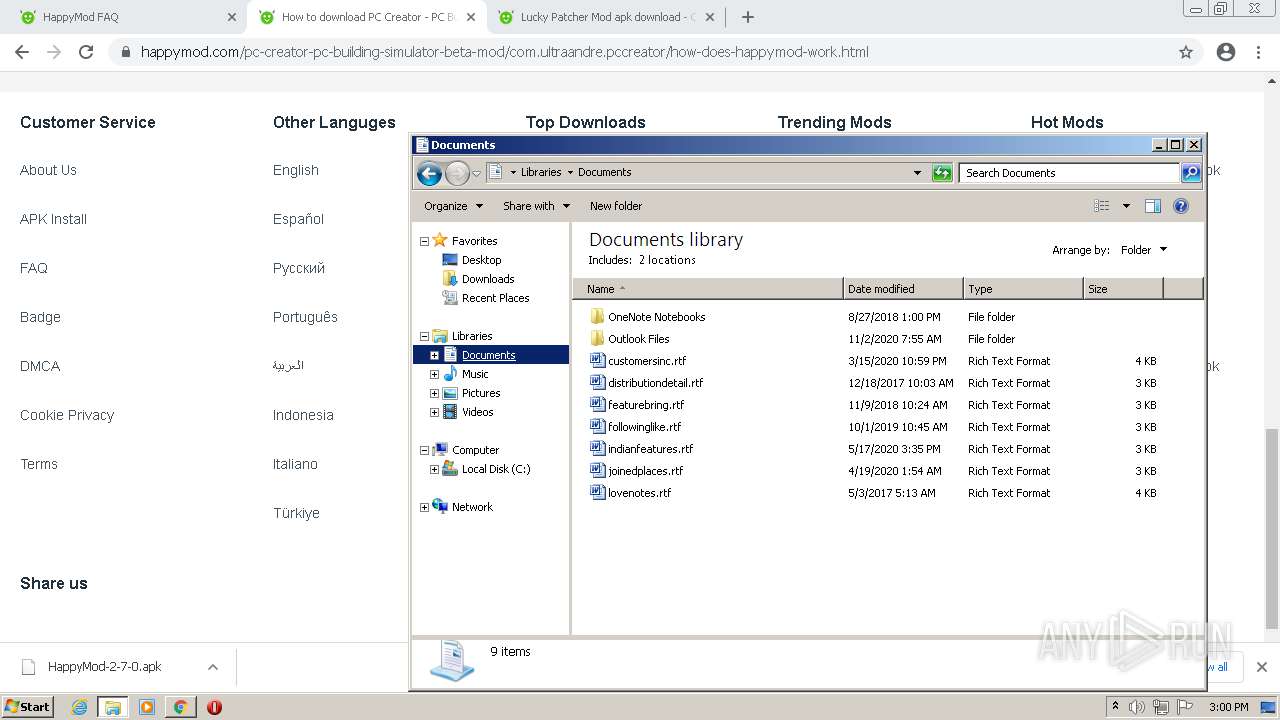Image resolution: width=1280 pixels, height=720 pixels.
Task: Collapse the Favorites tree section
Action: pos(424,241)
